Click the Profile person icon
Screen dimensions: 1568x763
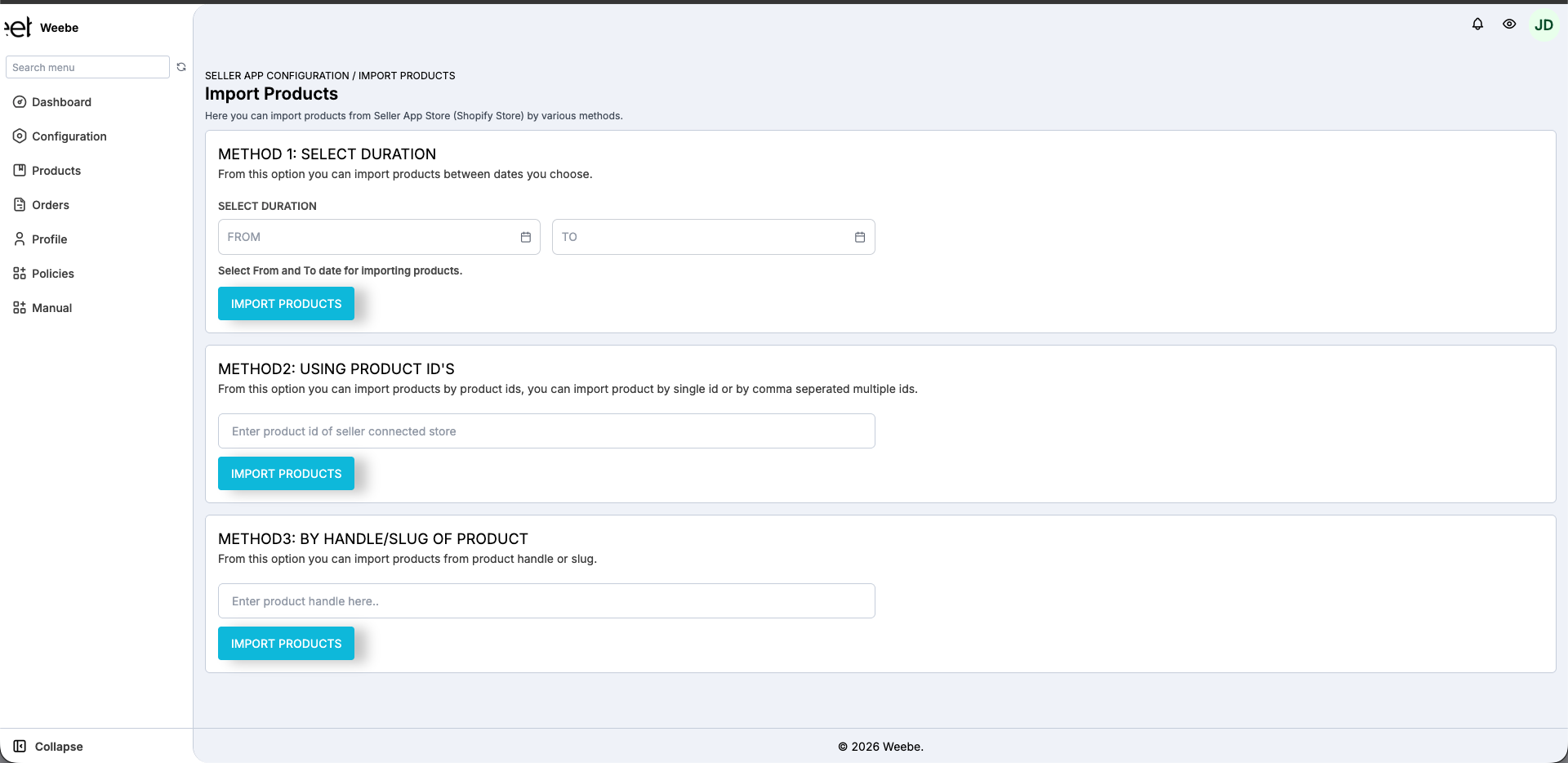pos(19,239)
